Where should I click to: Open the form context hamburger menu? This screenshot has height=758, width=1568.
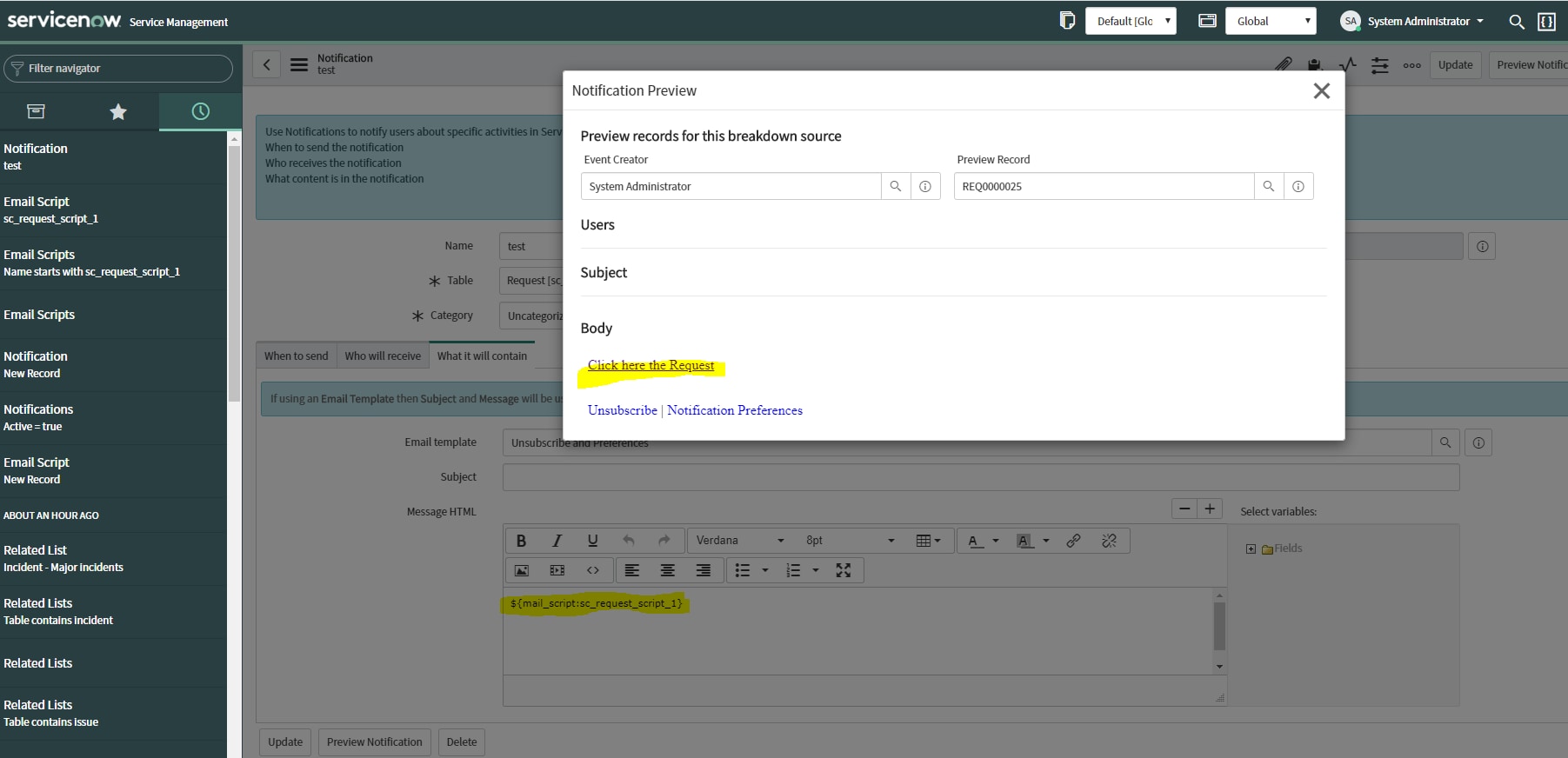click(298, 64)
